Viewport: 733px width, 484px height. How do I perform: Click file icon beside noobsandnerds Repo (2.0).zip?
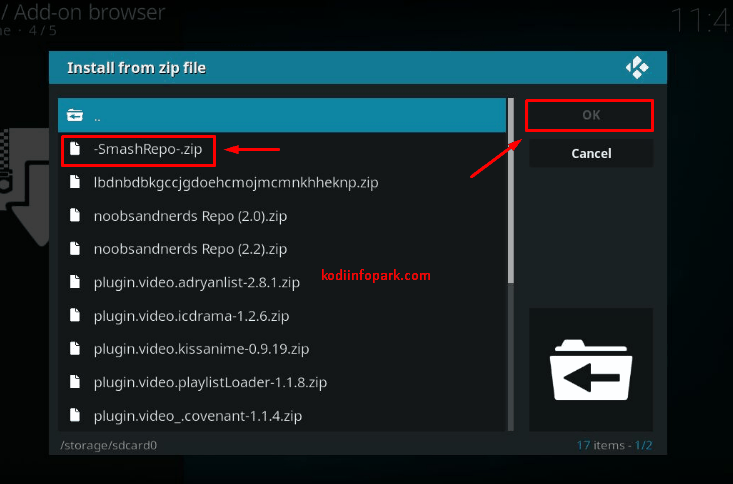point(75,215)
